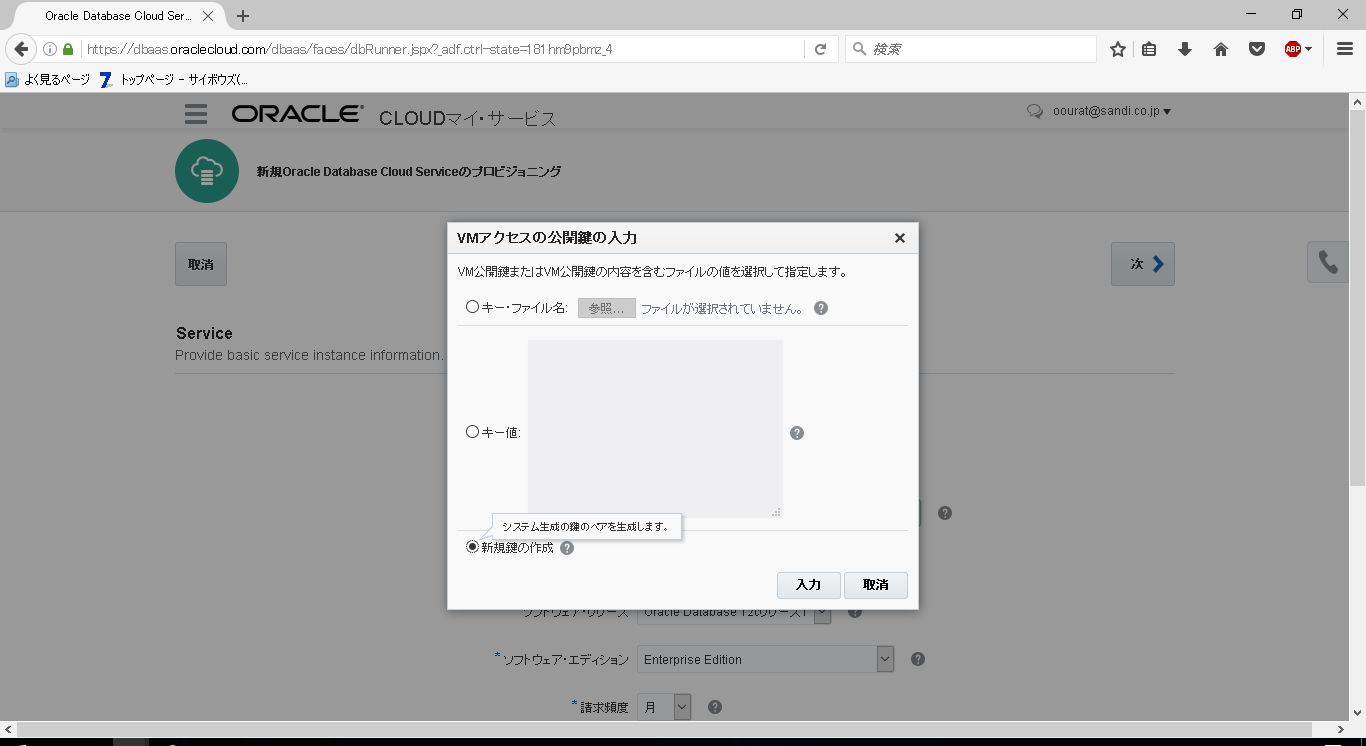The image size is (1366, 746).
Task: Click help icon beside 新規鍵の作成
Action: (x=567, y=548)
